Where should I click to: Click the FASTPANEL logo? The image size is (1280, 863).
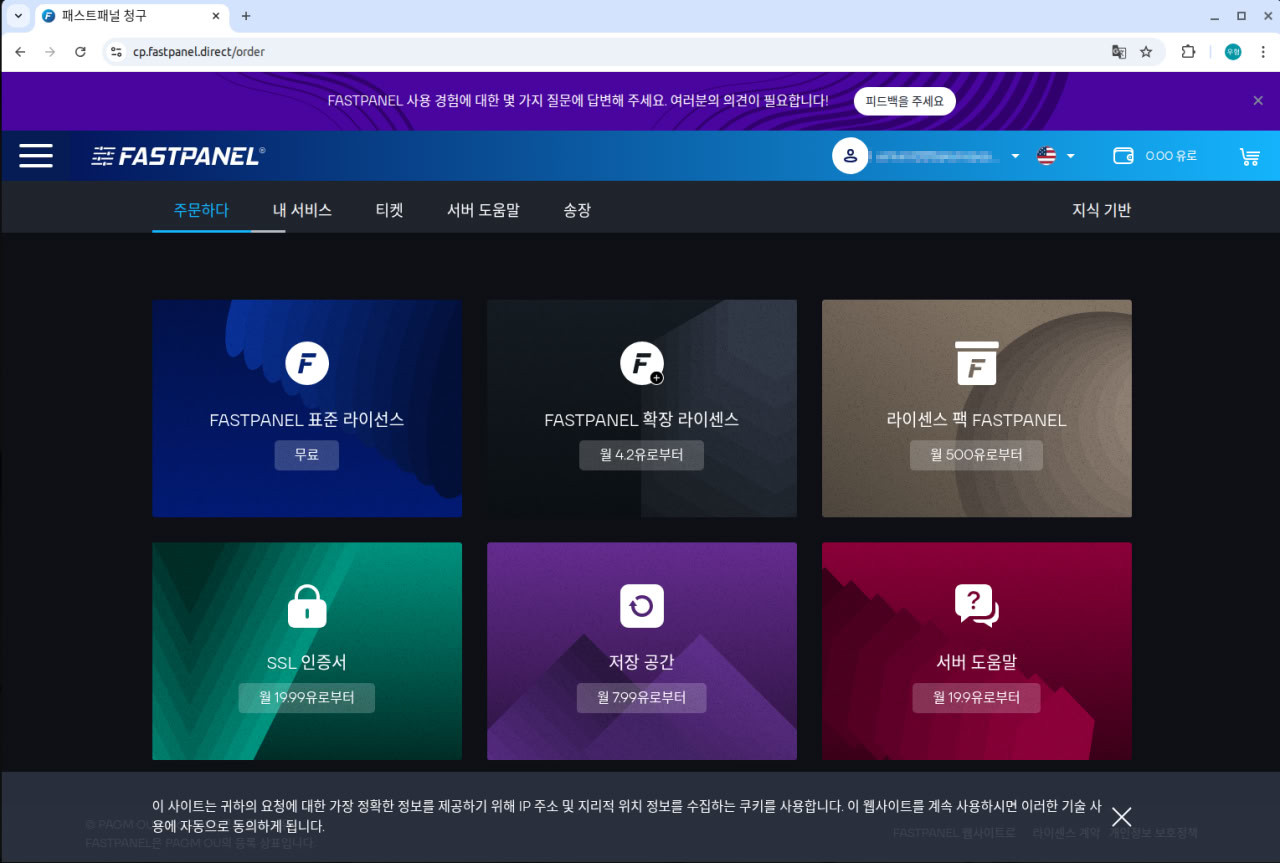[x=178, y=156]
